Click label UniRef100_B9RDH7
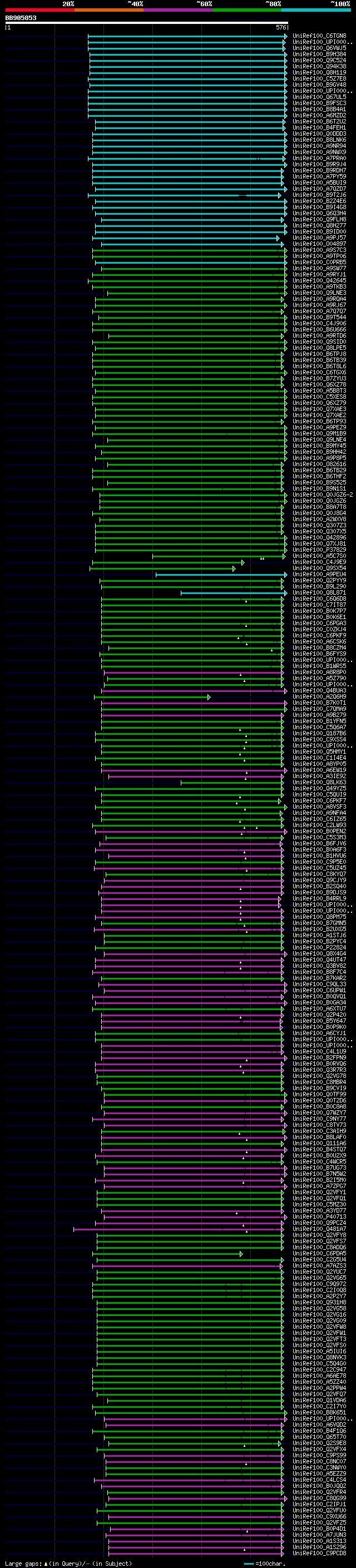Viewport: 356px width, 1568px height. tap(319, 170)
